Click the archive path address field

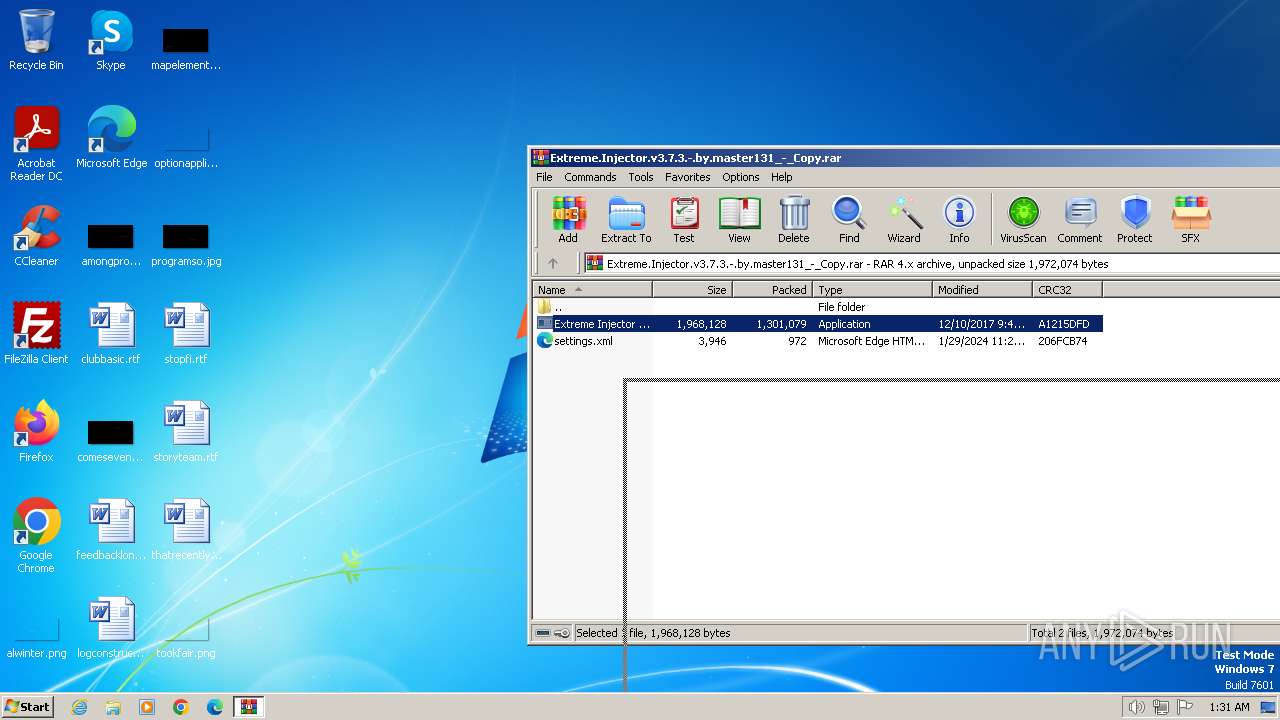pos(932,264)
